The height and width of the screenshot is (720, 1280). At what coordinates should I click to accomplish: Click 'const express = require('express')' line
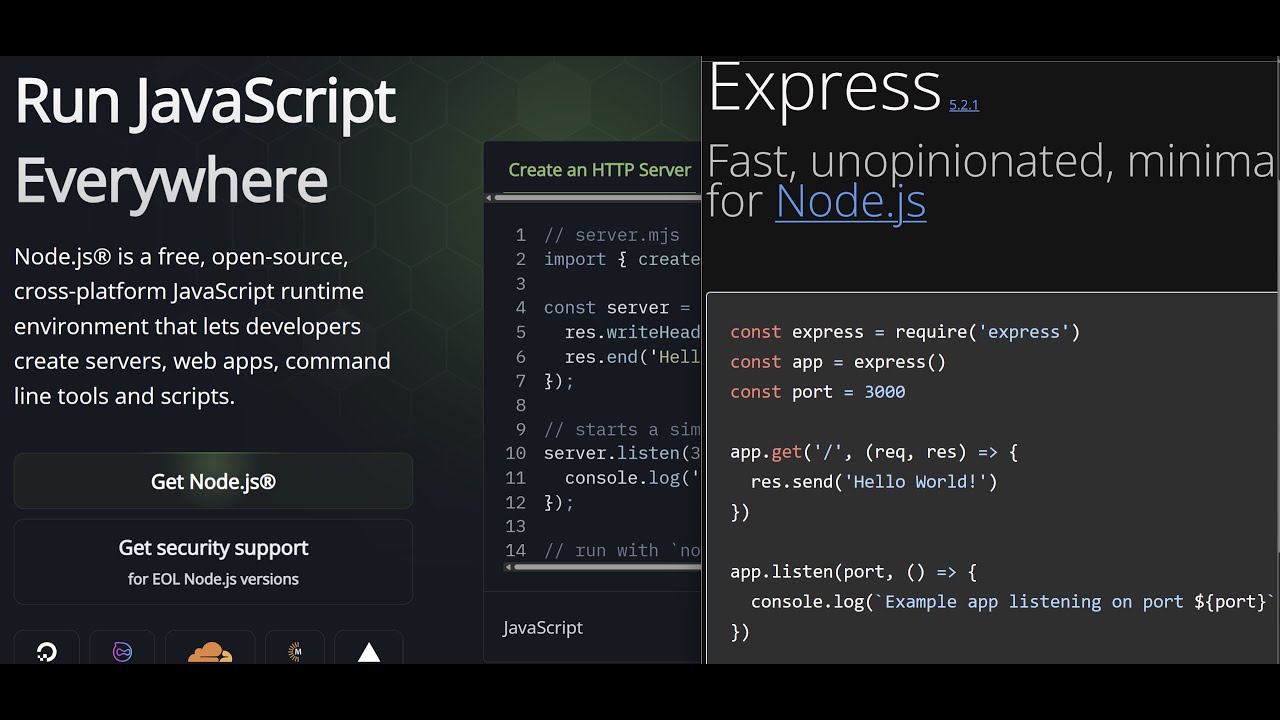click(905, 332)
